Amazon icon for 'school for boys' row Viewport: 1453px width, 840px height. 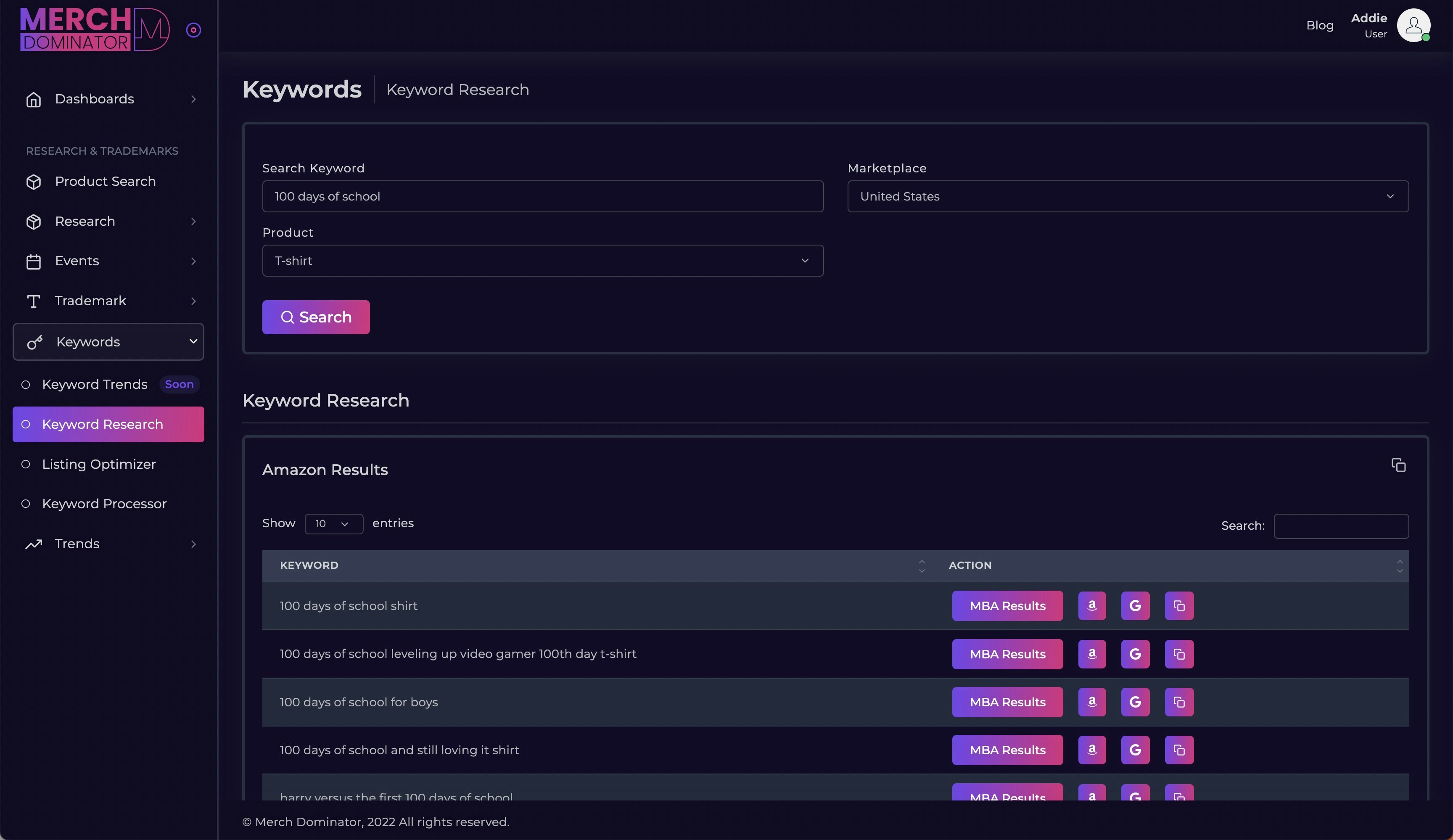click(1092, 702)
